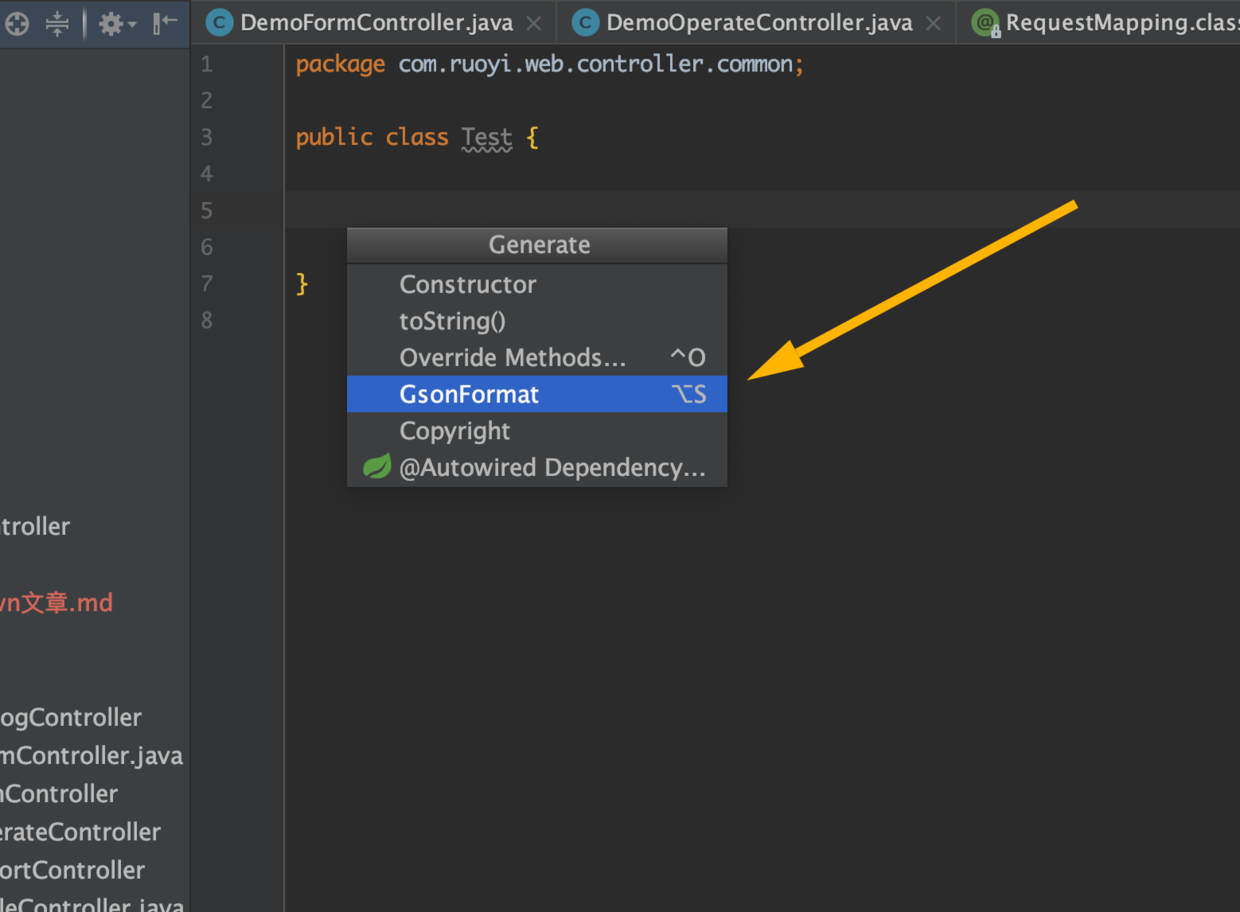Image resolution: width=1240 pixels, height=912 pixels.
Task: Choose Override Methods... in Generate menu
Action: [x=513, y=357]
